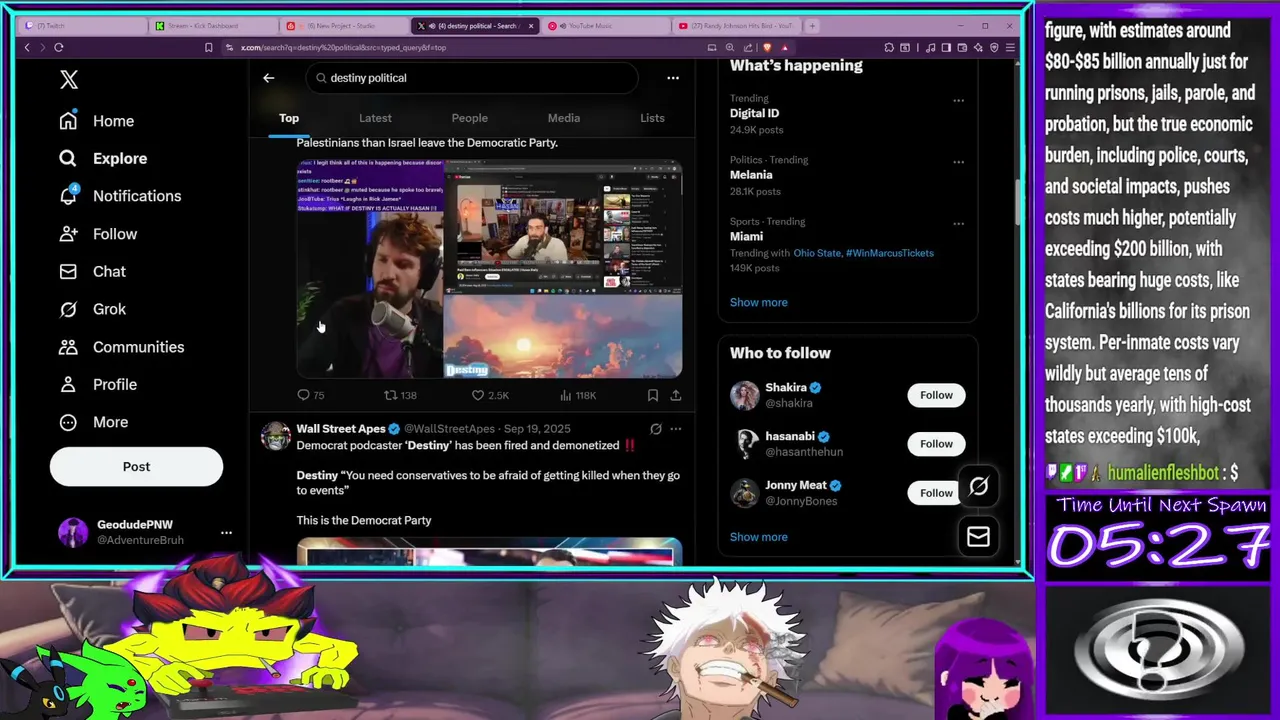Open Shakira's profile from suggestions

coord(786,388)
